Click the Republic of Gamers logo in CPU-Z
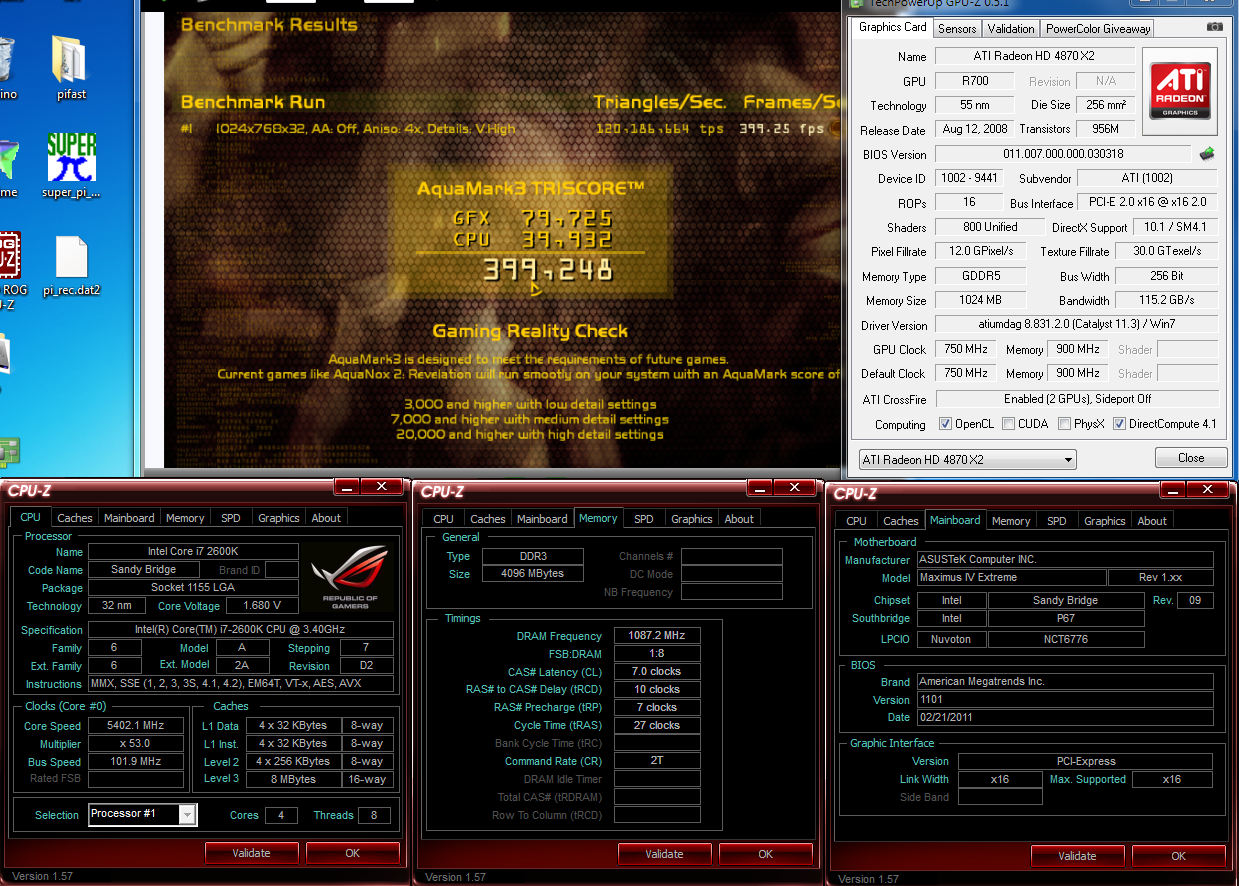The width and height of the screenshot is (1239, 886). pyautogui.click(x=348, y=577)
